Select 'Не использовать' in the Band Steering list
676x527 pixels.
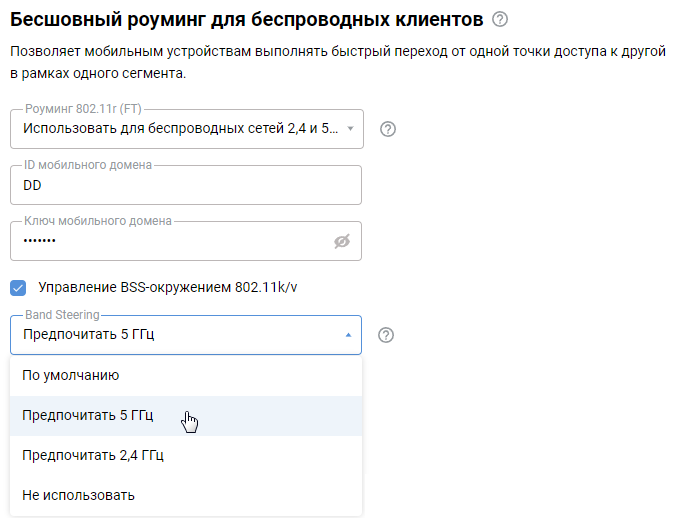click(78, 495)
